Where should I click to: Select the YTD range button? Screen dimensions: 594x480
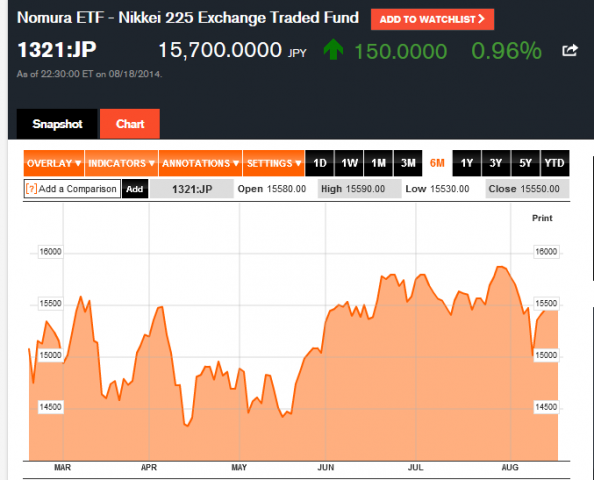(555, 163)
